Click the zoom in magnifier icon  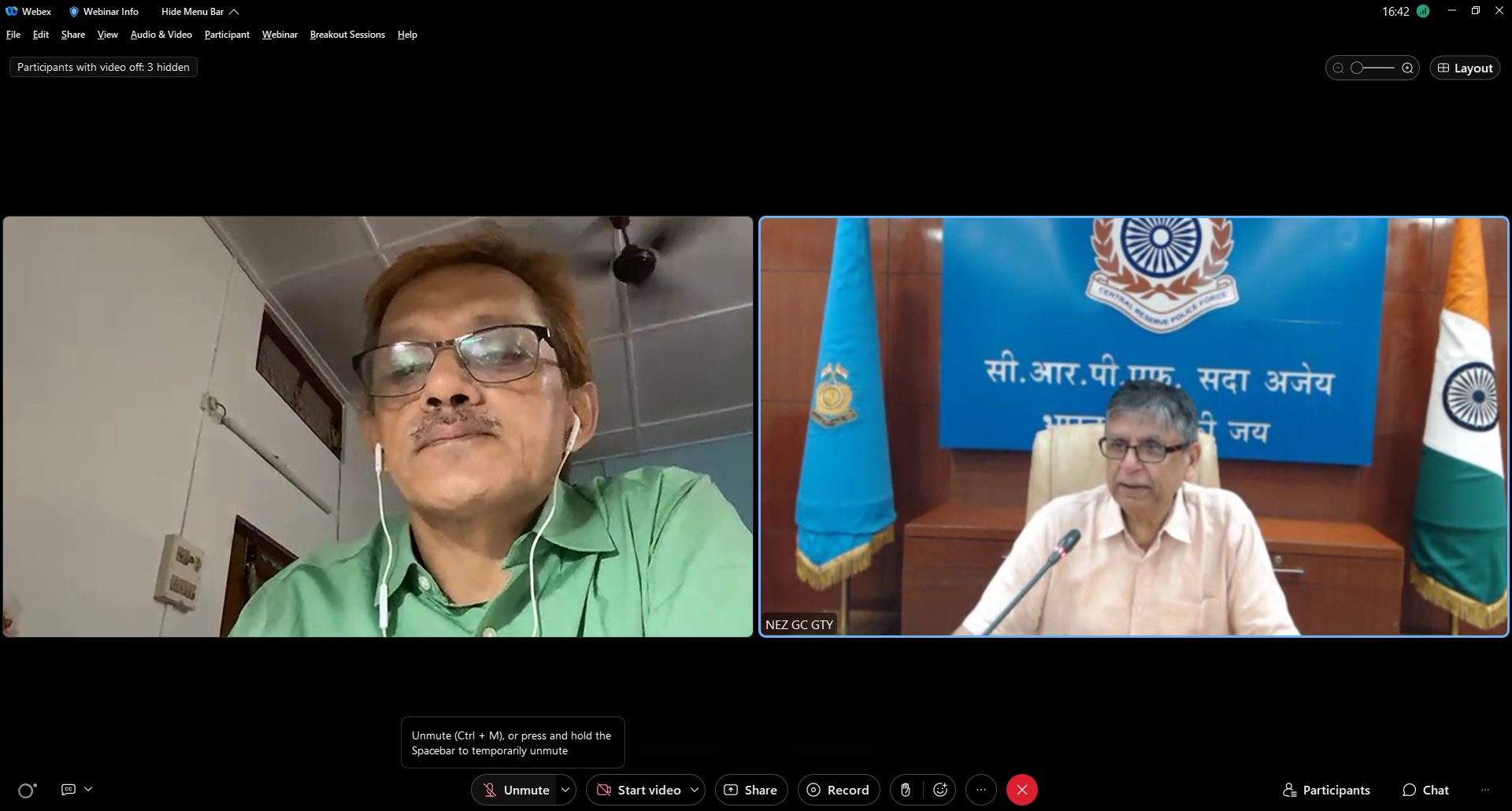(x=1407, y=68)
